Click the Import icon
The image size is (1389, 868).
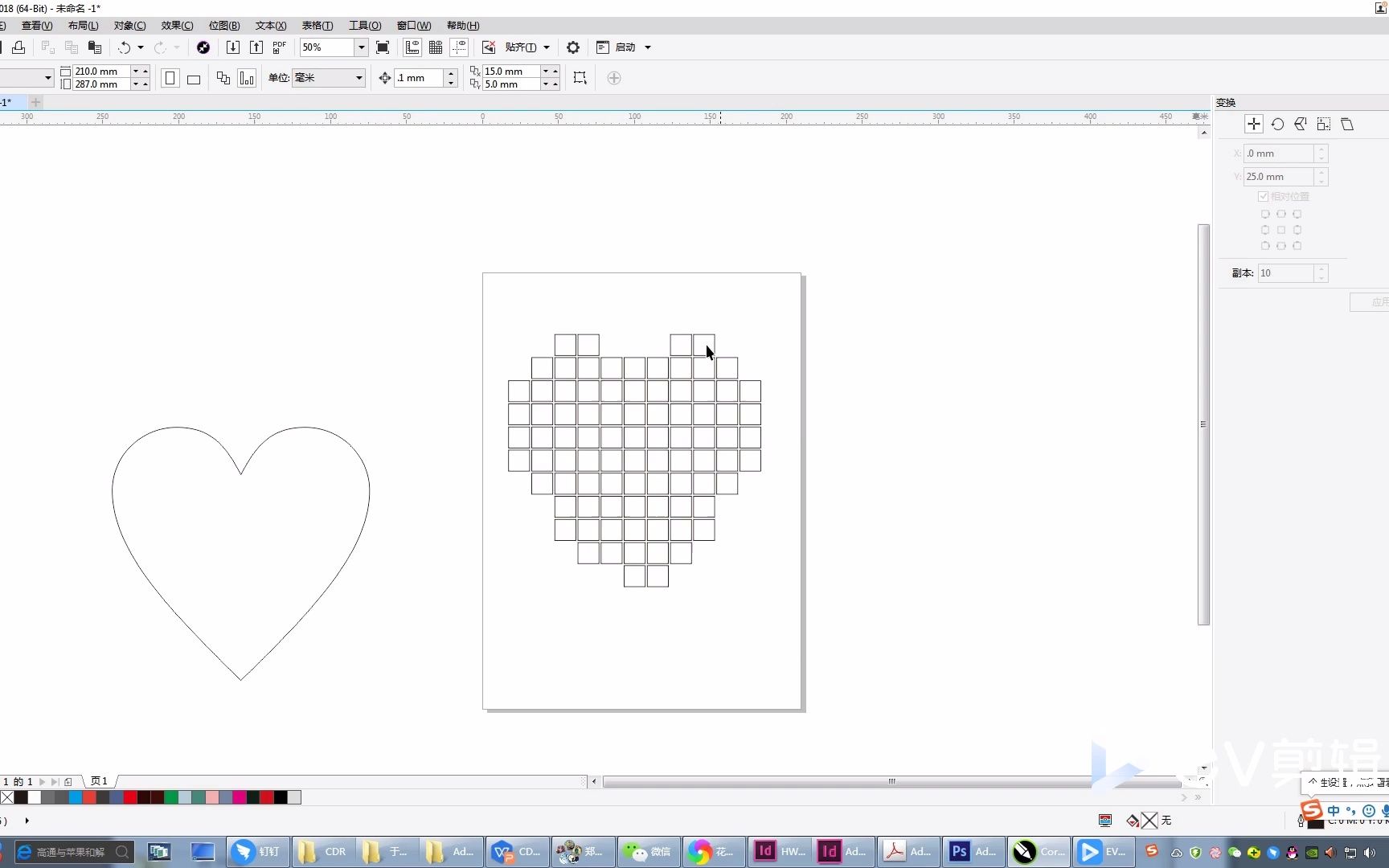(232, 47)
